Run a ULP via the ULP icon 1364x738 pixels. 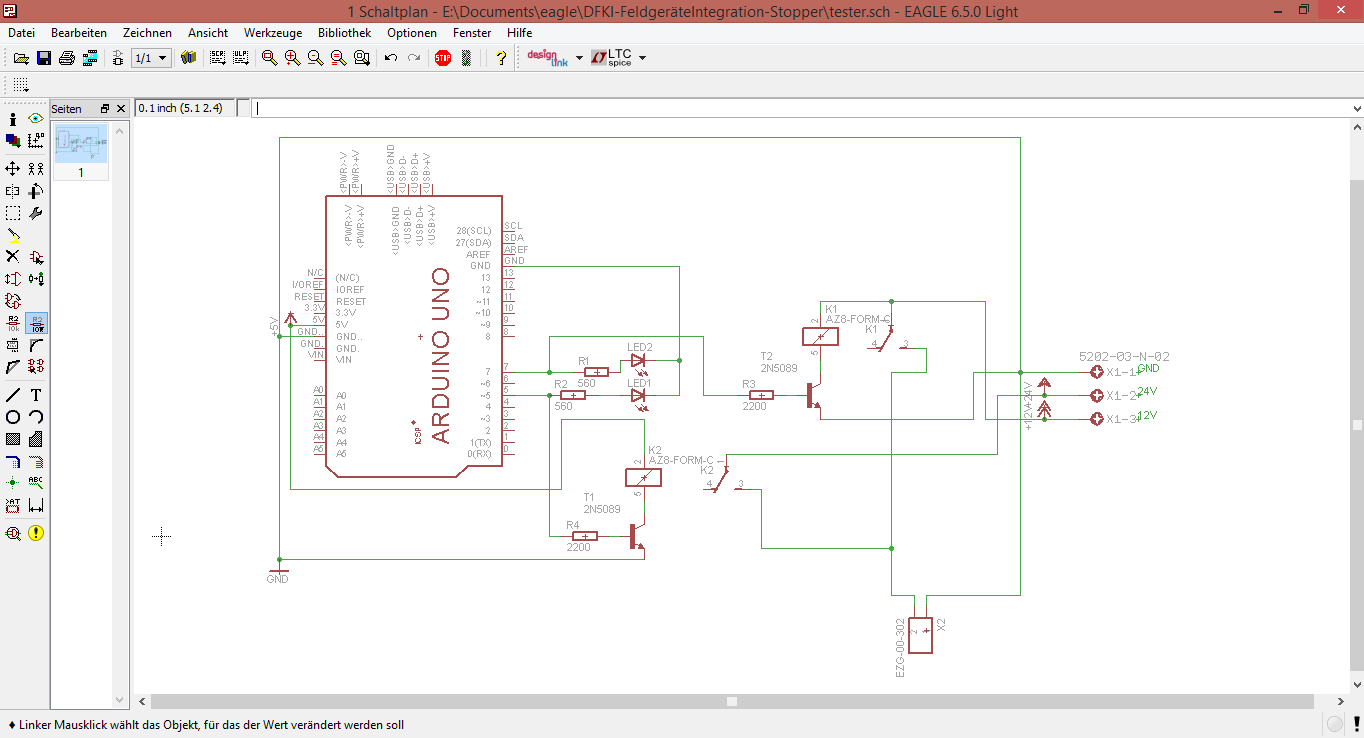(x=241, y=58)
